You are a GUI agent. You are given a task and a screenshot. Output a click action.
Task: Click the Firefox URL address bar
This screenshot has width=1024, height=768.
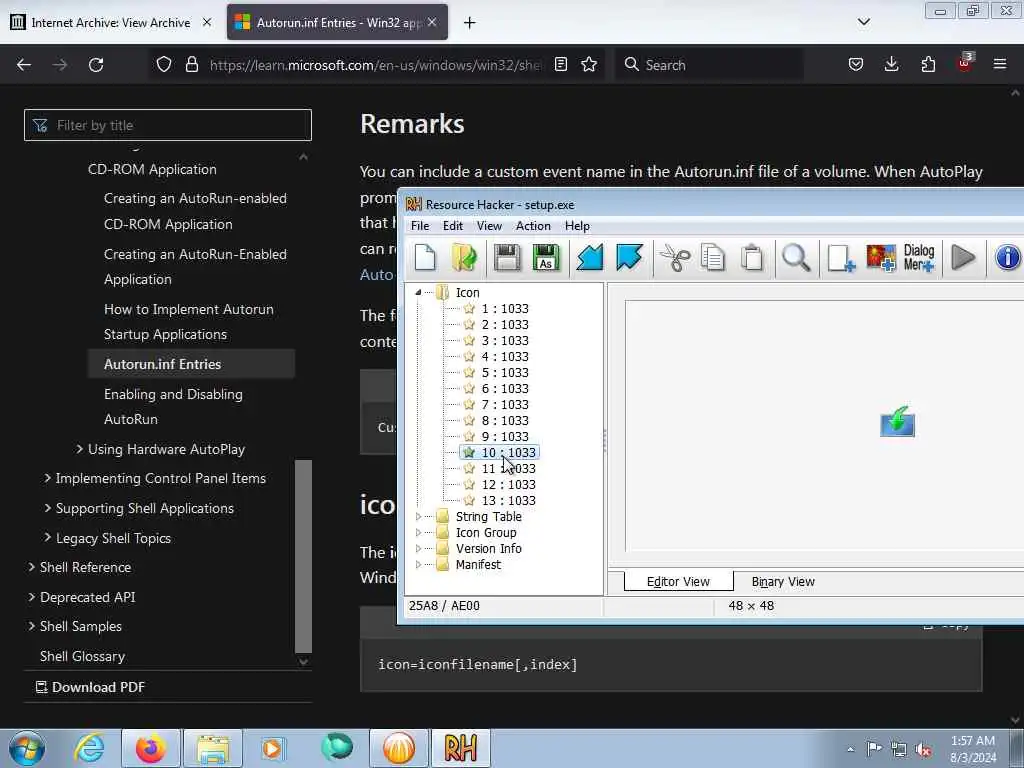click(375, 65)
